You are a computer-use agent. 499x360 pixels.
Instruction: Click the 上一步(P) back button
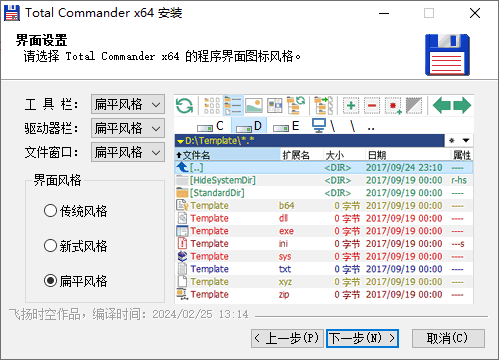pyautogui.click(x=287, y=338)
